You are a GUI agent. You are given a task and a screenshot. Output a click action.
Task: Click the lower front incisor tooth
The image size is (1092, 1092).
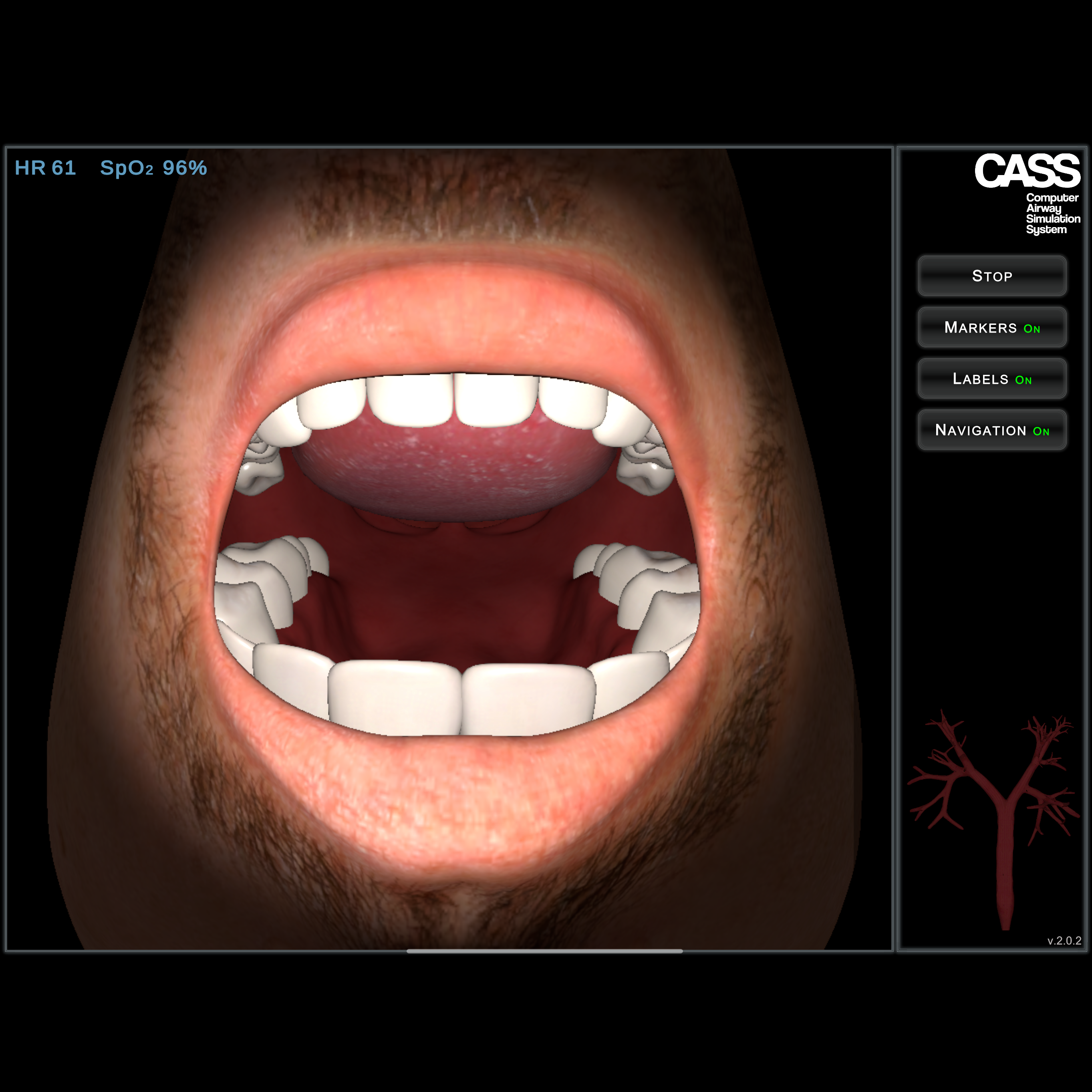click(x=395, y=698)
